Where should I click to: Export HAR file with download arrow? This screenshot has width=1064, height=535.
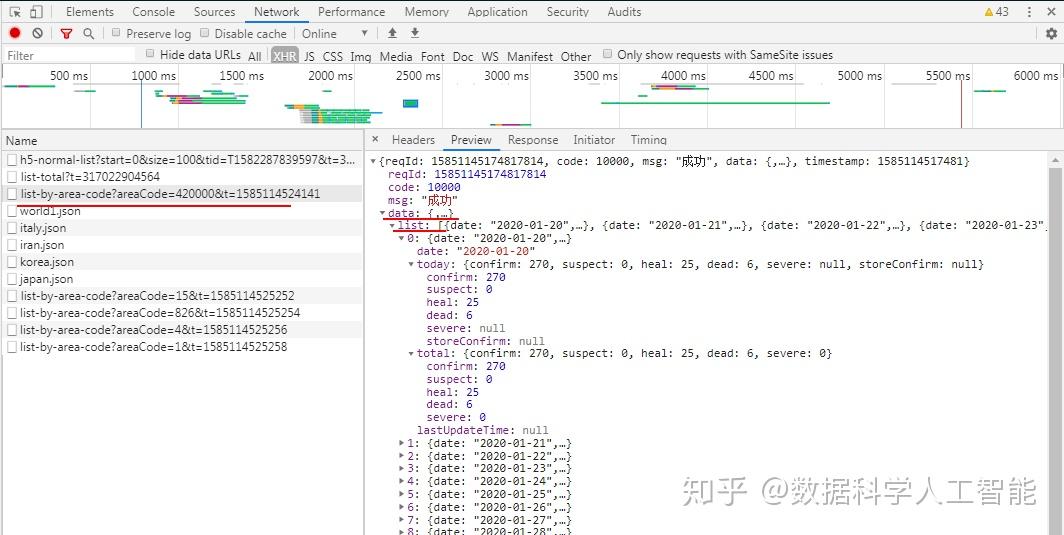[x=415, y=33]
